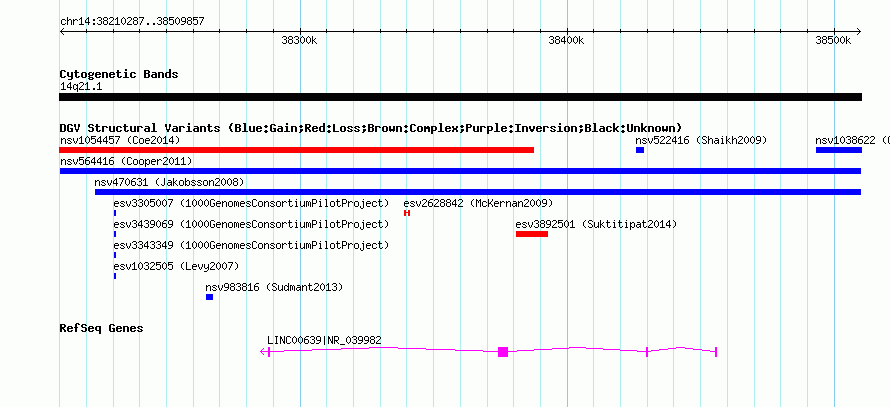Open the esv3892501 (Suktitipat2014) label
The height and width of the screenshot is (407, 890).
[596, 225]
